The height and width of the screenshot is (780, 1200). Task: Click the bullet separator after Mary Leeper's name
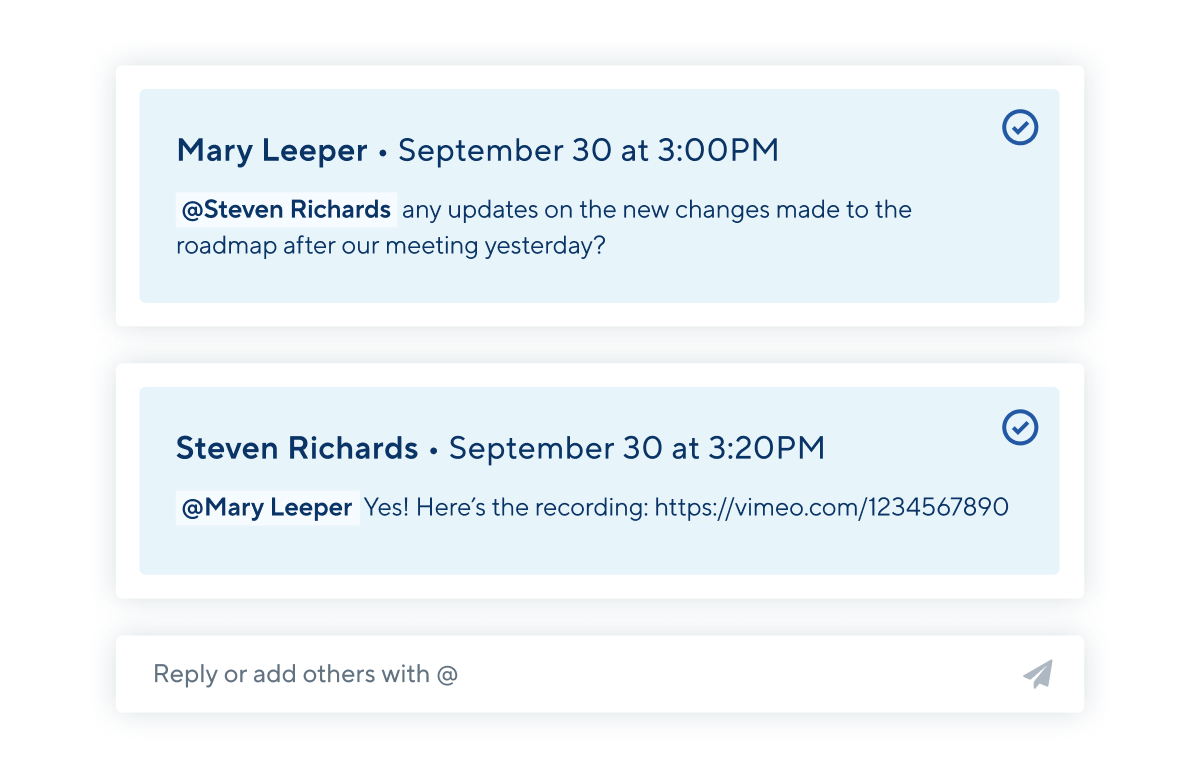[383, 154]
